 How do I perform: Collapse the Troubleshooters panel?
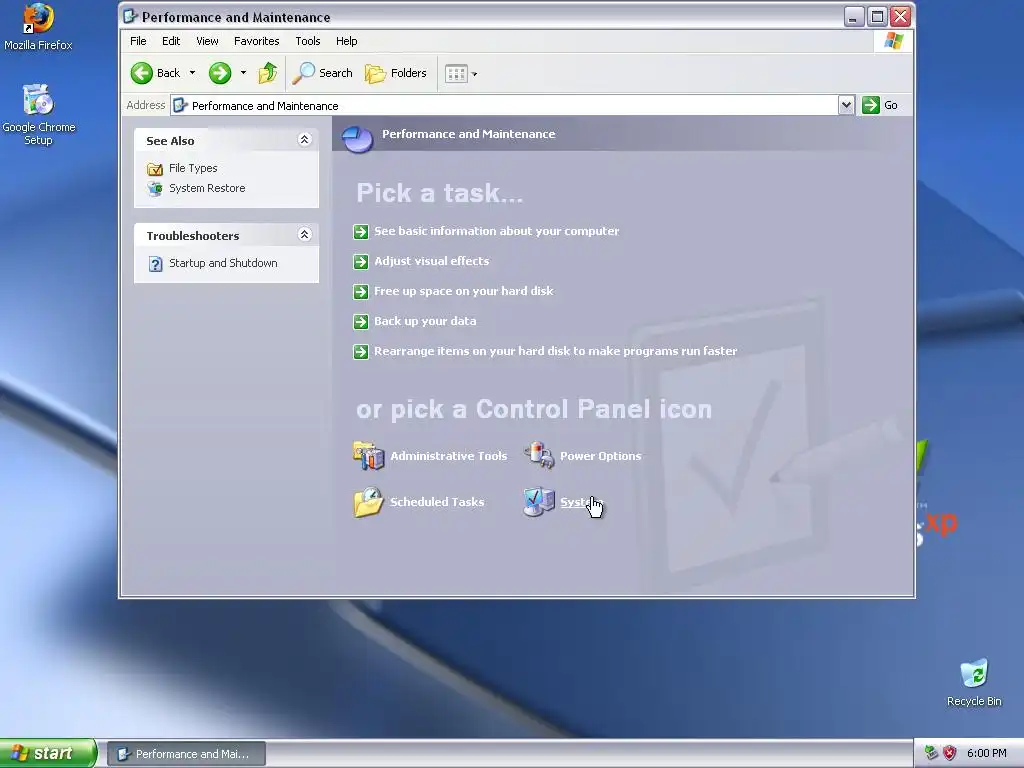(304, 234)
